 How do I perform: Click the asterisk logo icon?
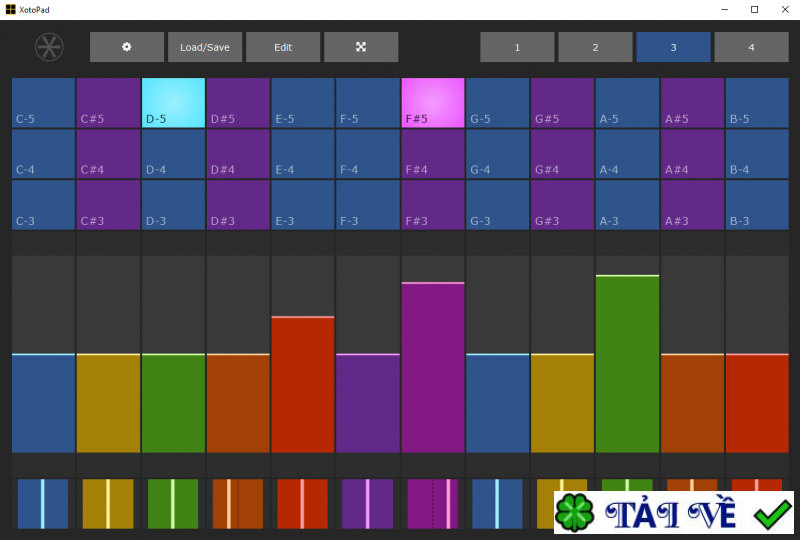(x=49, y=47)
